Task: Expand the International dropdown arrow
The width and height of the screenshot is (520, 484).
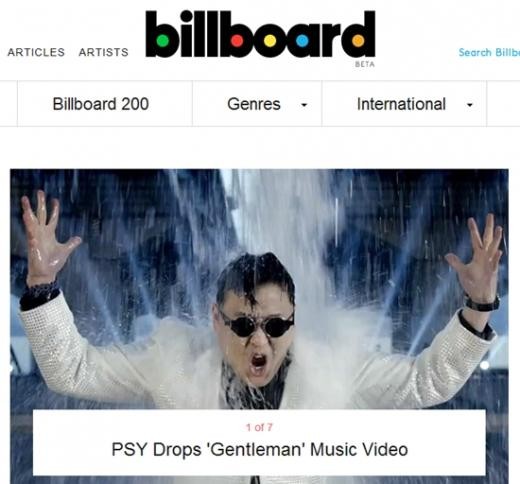Action: coord(470,105)
